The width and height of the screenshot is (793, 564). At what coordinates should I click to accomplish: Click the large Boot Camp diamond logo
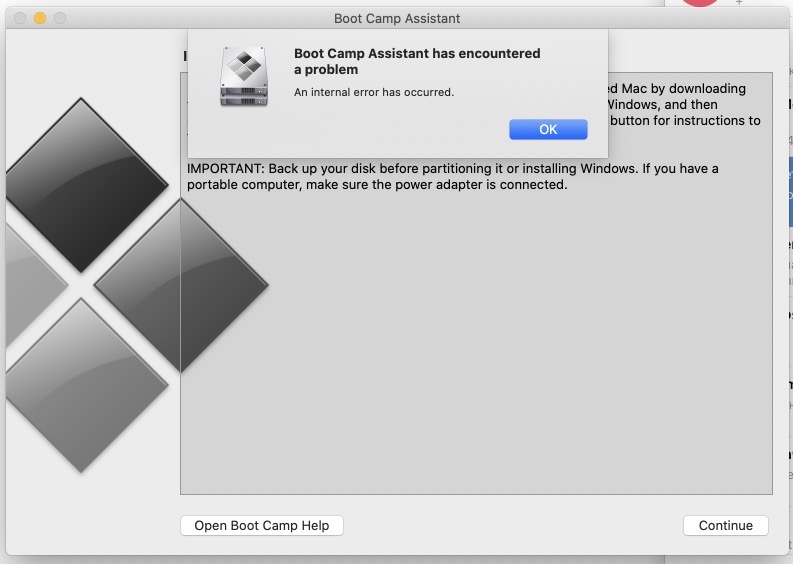pyautogui.click(x=137, y=286)
